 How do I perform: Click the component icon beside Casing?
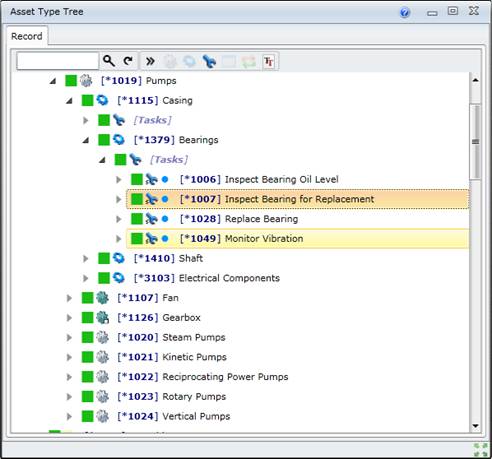coord(102,100)
